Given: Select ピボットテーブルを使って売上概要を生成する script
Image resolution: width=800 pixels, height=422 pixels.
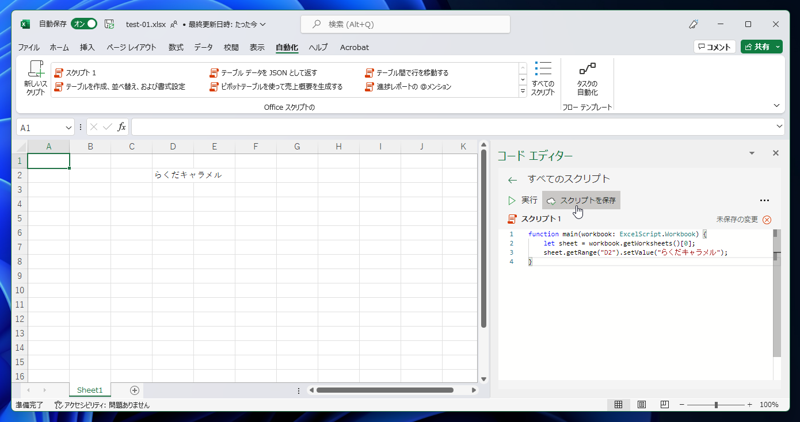Looking at the screenshot, I should tap(276, 87).
